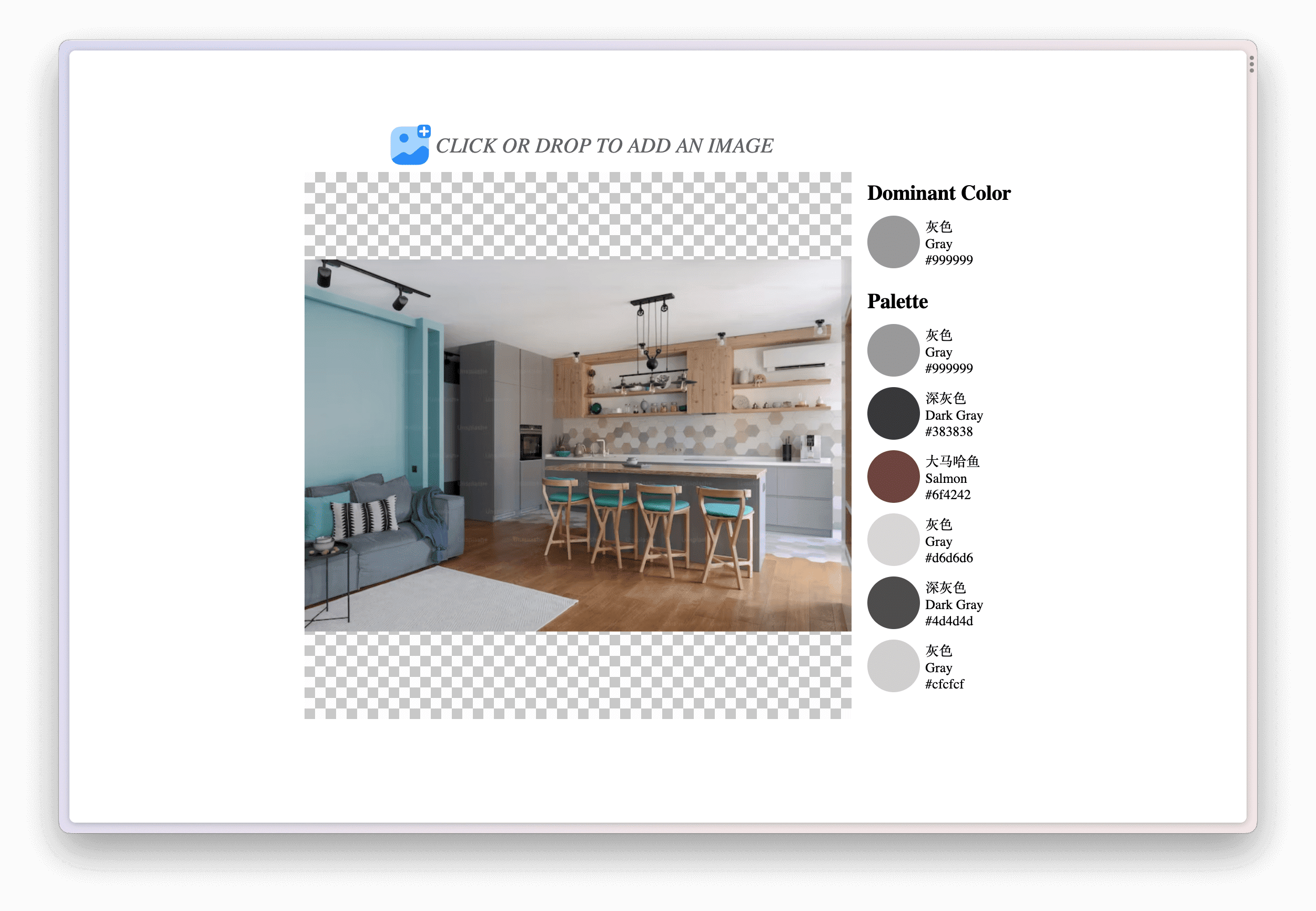Click the add image icon
This screenshot has height=911, width=1316.
point(410,145)
